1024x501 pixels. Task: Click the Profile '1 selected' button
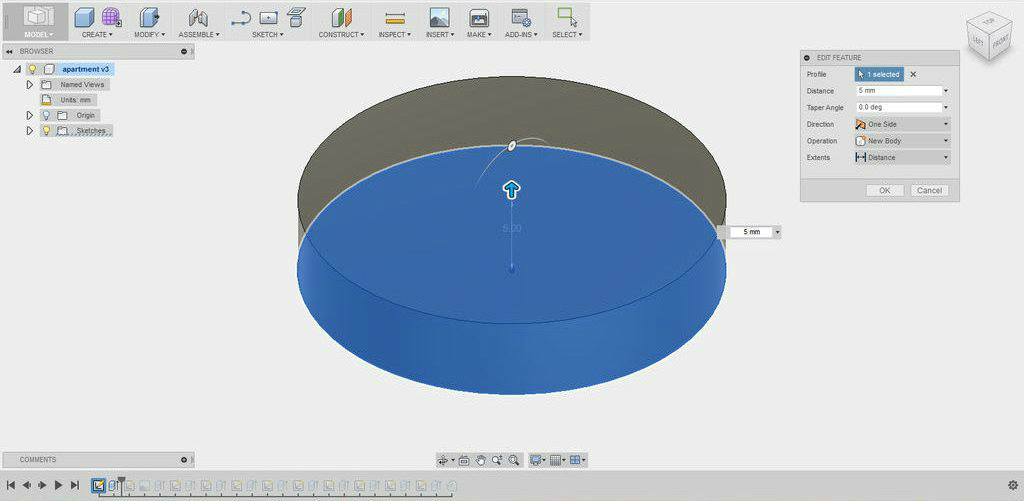pos(879,74)
